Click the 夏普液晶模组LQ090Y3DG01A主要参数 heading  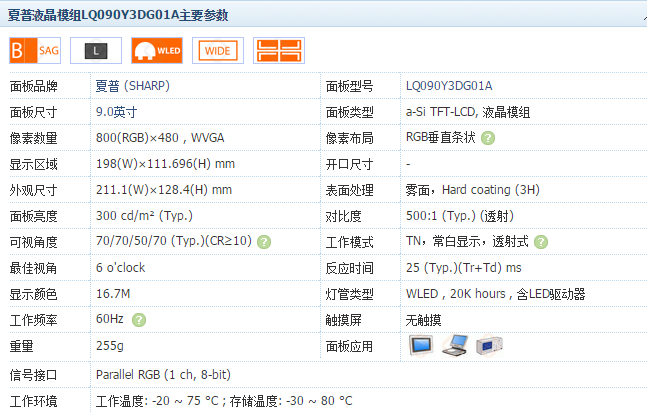(117, 15)
